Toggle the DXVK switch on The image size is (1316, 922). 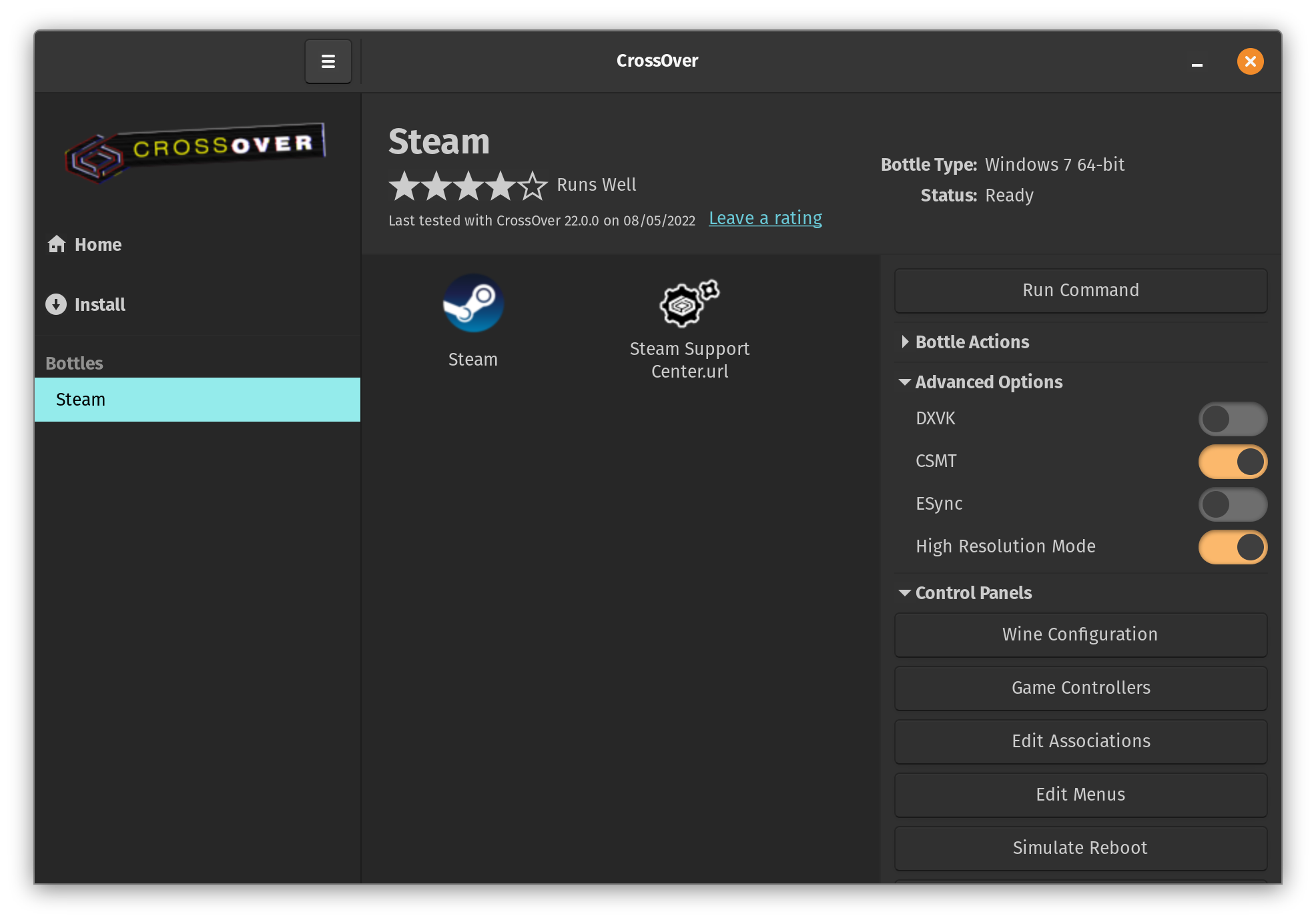(1233, 418)
